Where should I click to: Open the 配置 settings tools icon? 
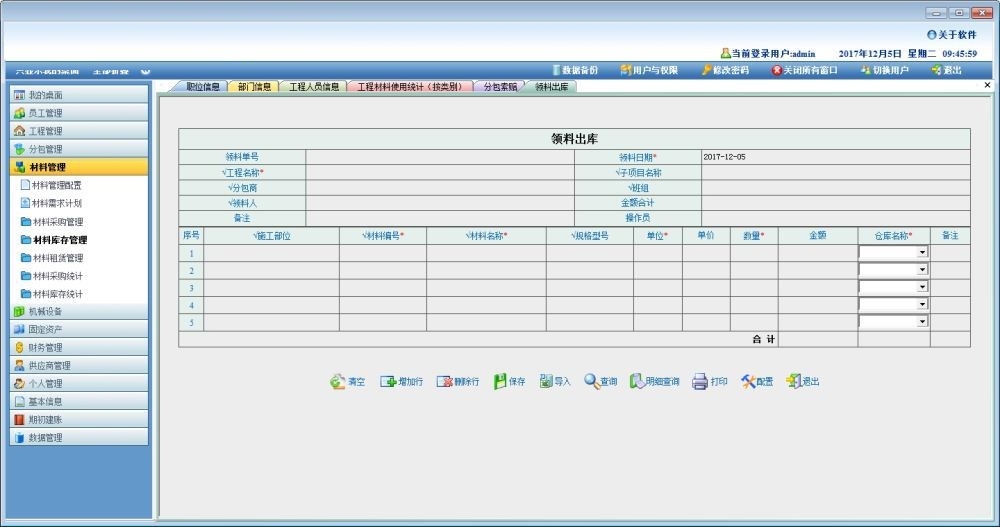pos(747,382)
